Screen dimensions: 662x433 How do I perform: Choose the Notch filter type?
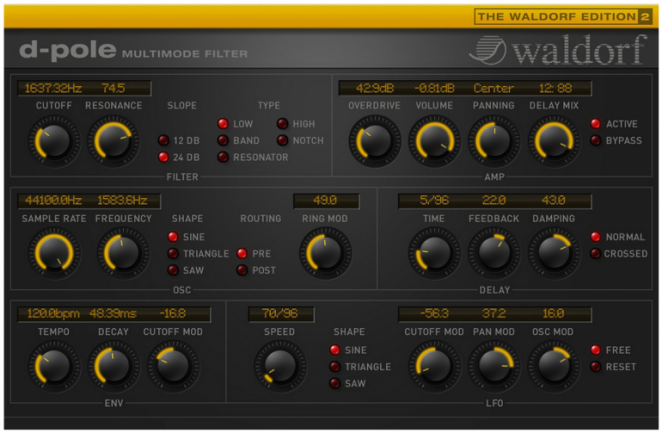[283, 141]
